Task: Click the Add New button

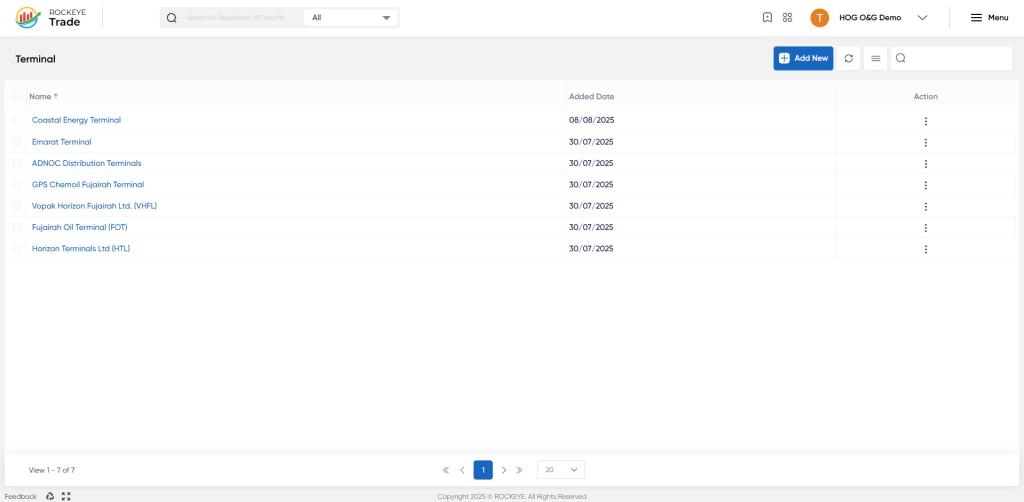Action: 803,58
